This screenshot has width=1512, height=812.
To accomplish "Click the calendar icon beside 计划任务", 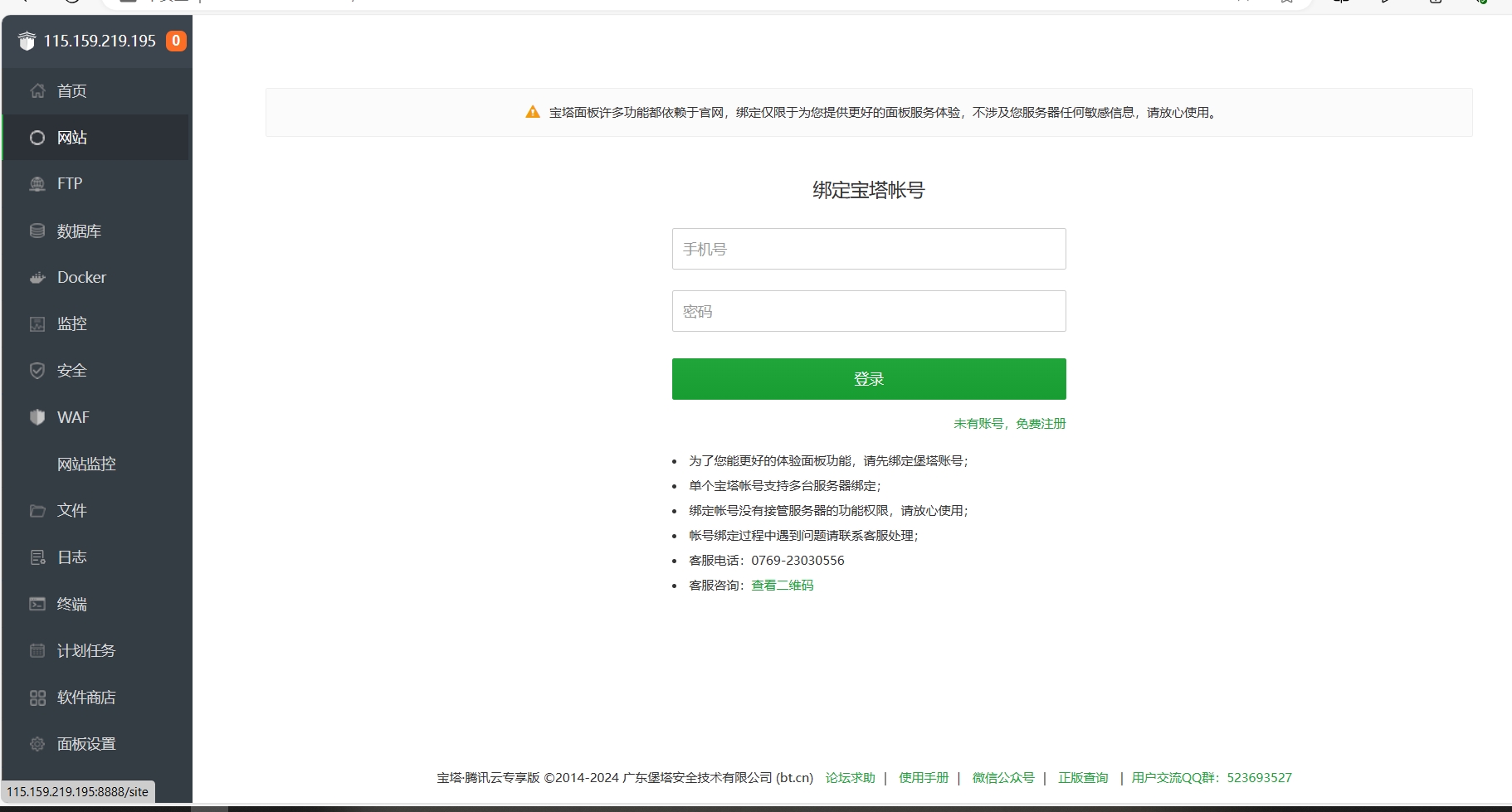I will tap(37, 651).
